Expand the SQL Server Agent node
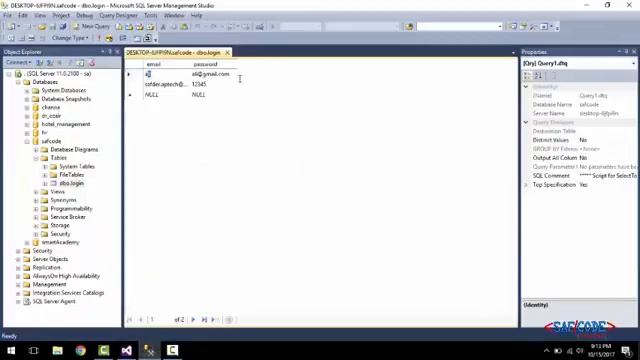Screen dimensions: 640x360 18,302
